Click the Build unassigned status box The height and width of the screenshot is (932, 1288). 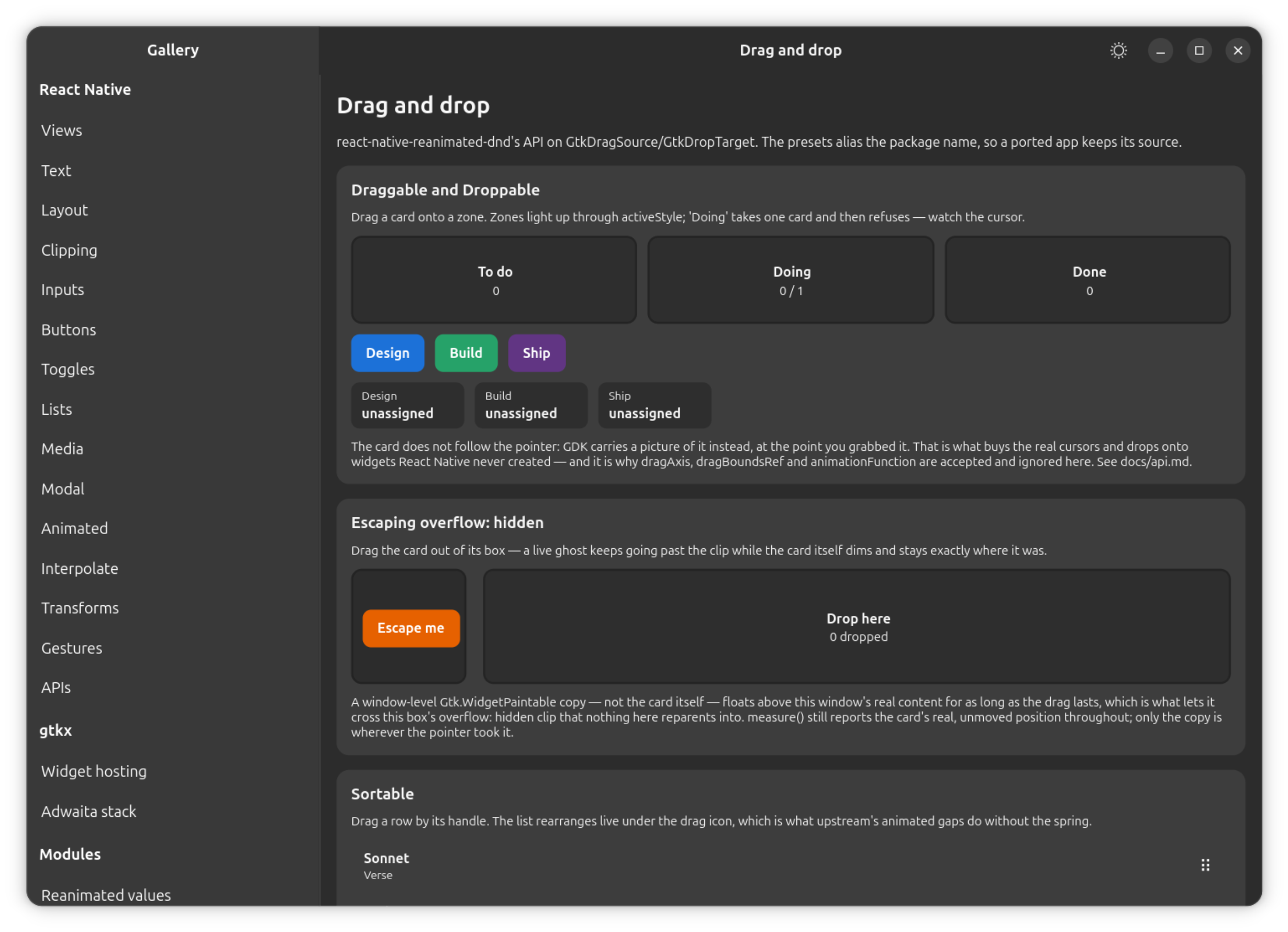531,405
